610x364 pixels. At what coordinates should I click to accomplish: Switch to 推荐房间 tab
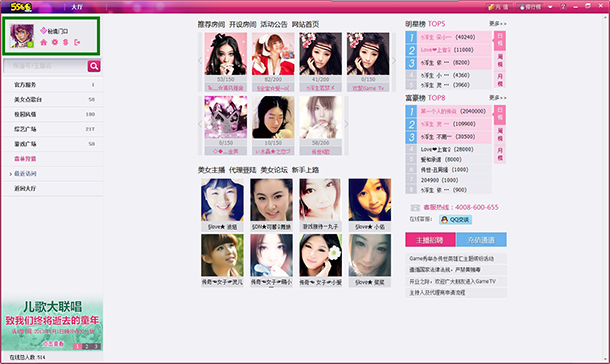coord(211,24)
